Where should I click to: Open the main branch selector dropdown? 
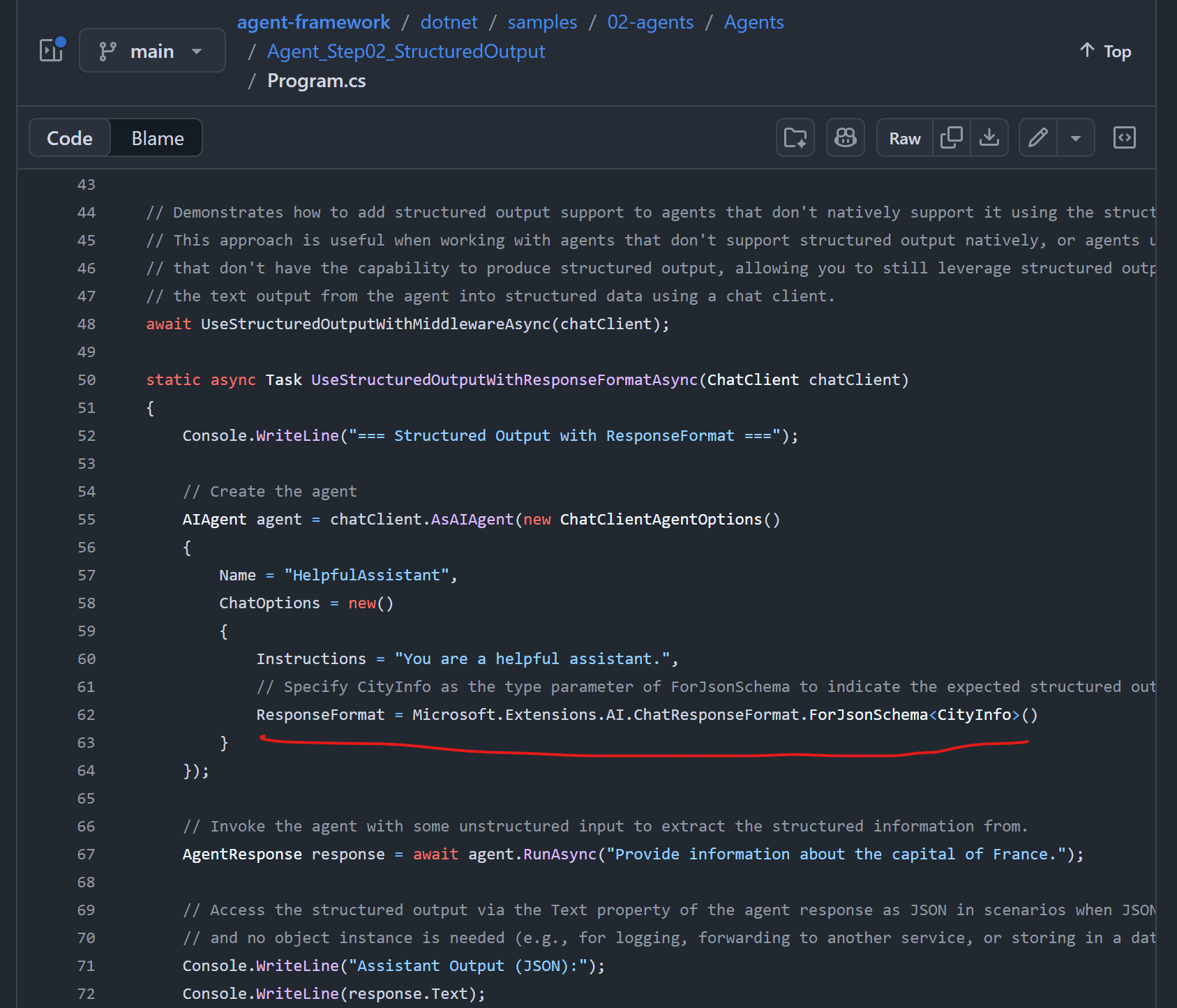(x=152, y=51)
